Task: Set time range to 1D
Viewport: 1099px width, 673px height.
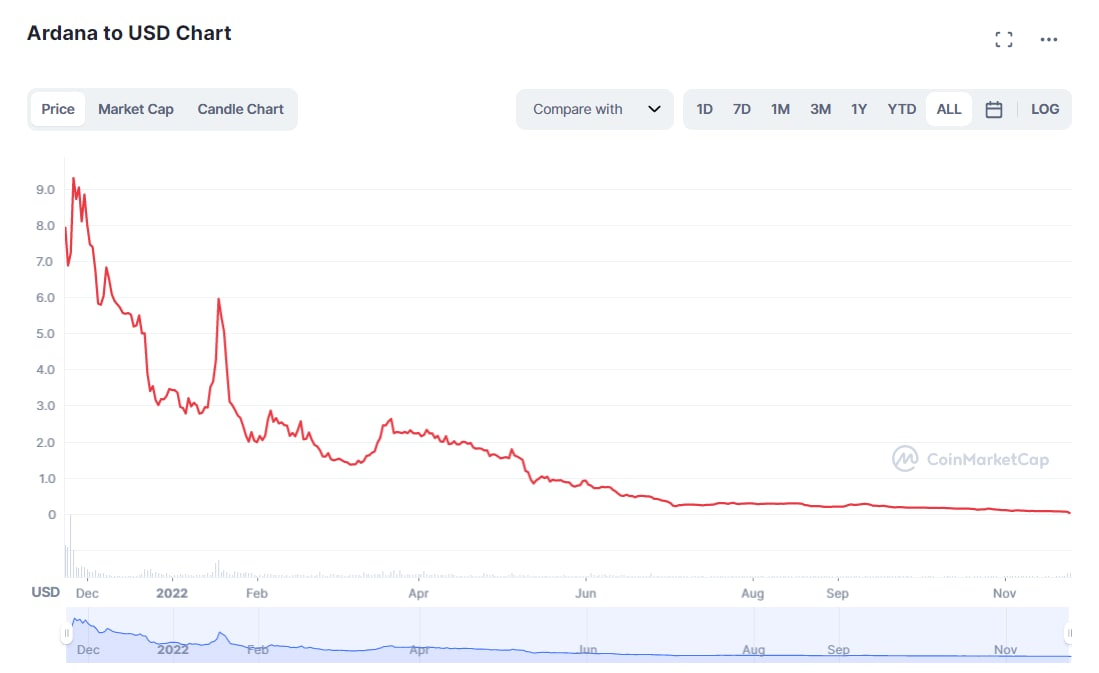Action: click(x=705, y=109)
